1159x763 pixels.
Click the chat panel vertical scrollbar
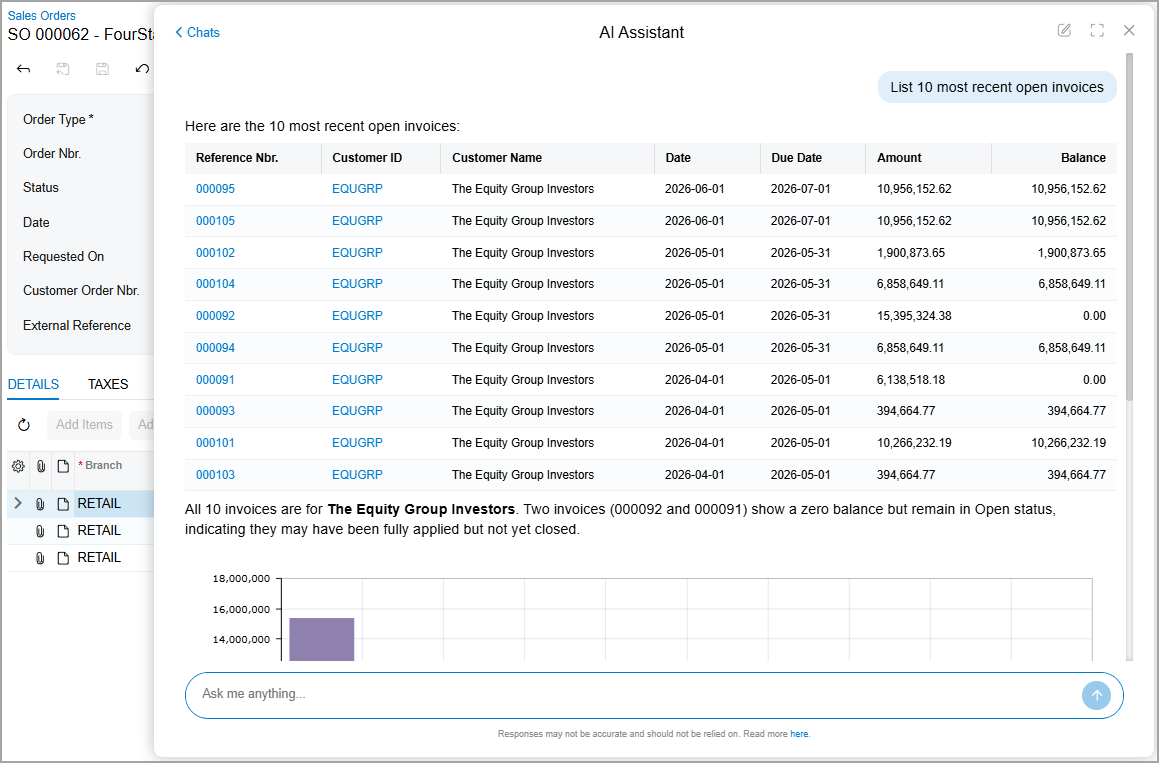[x=1129, y=226]
